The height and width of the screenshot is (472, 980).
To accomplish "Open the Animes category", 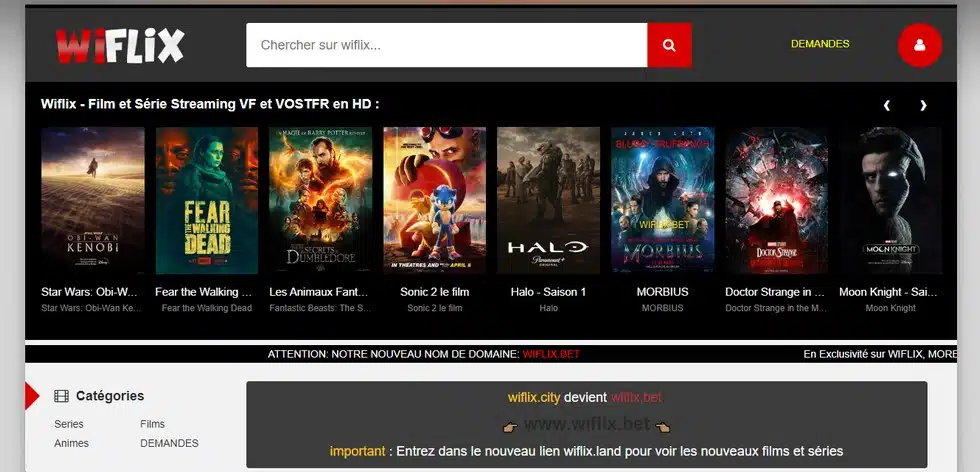I will (x=71, y=443).
